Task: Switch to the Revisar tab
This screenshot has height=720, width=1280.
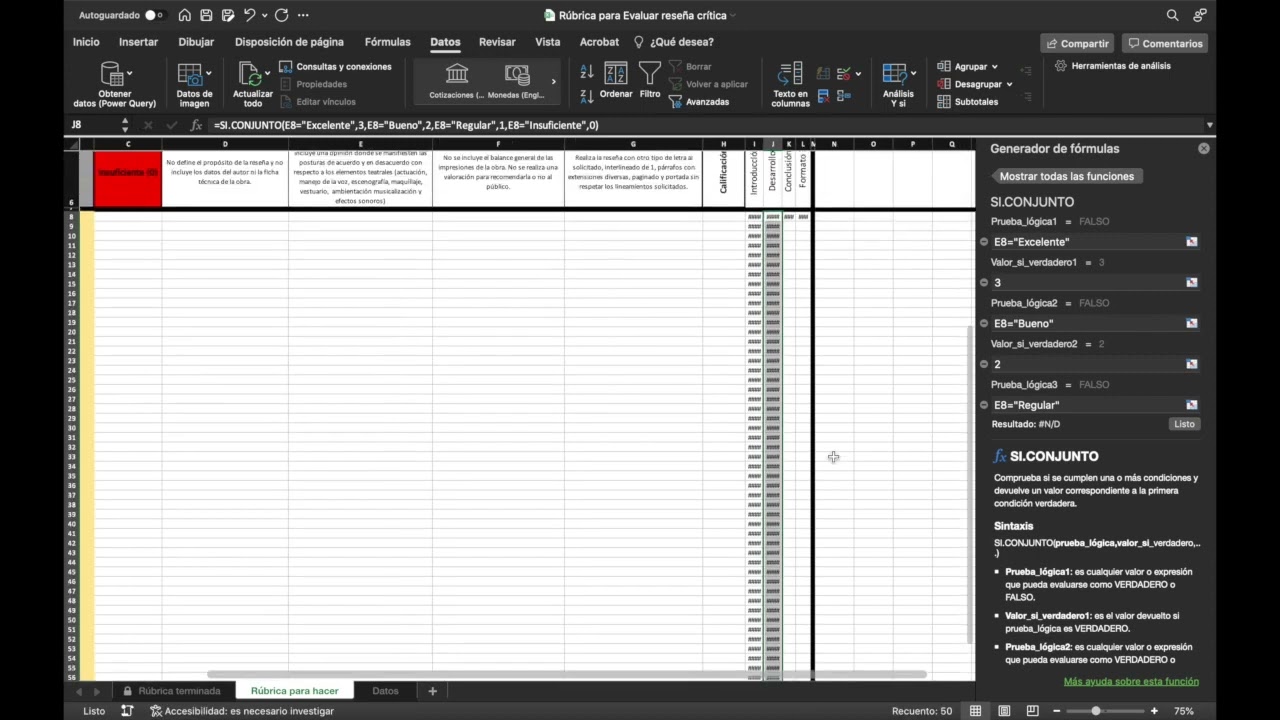Action: point(497,42)
